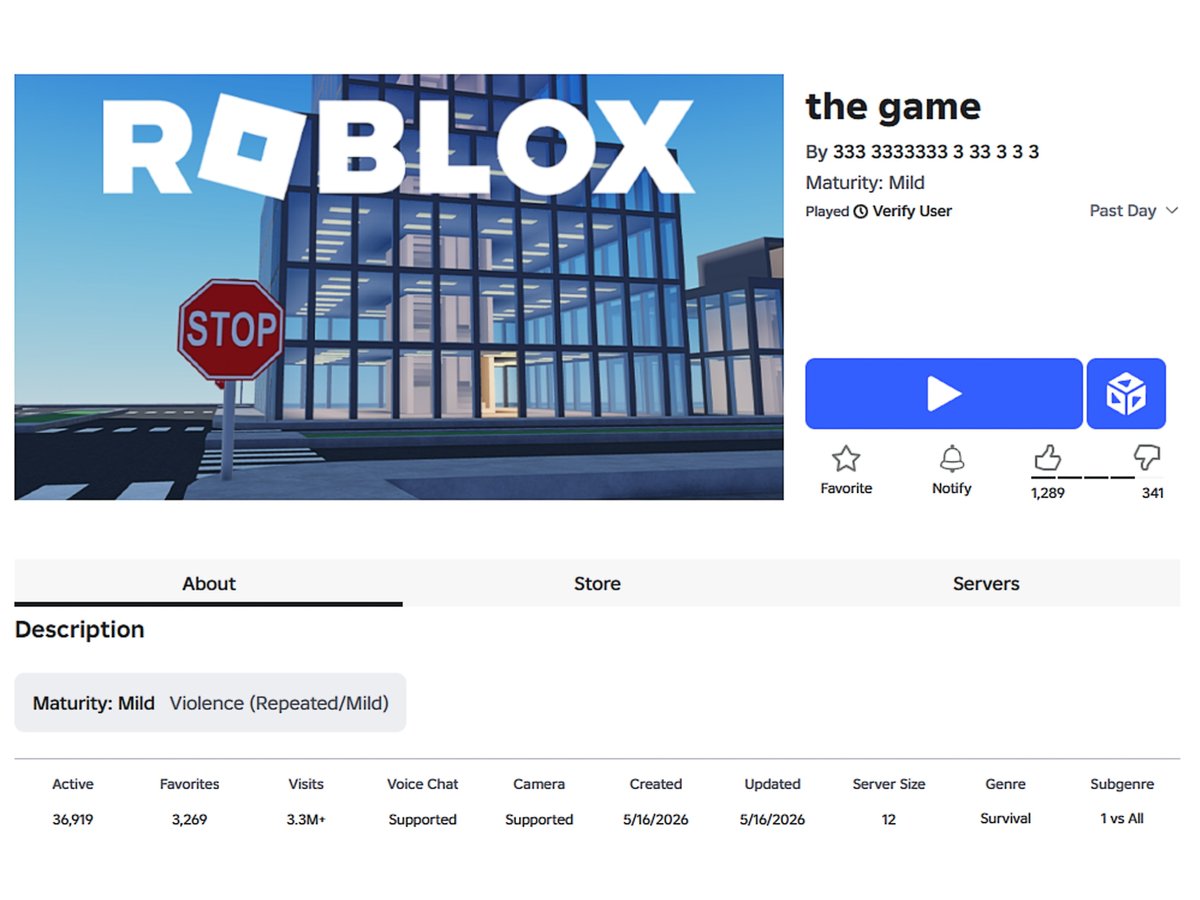This screenshot has height=900, width=1200.
Task: Click the blue Play button
Action: coord(944,394)
